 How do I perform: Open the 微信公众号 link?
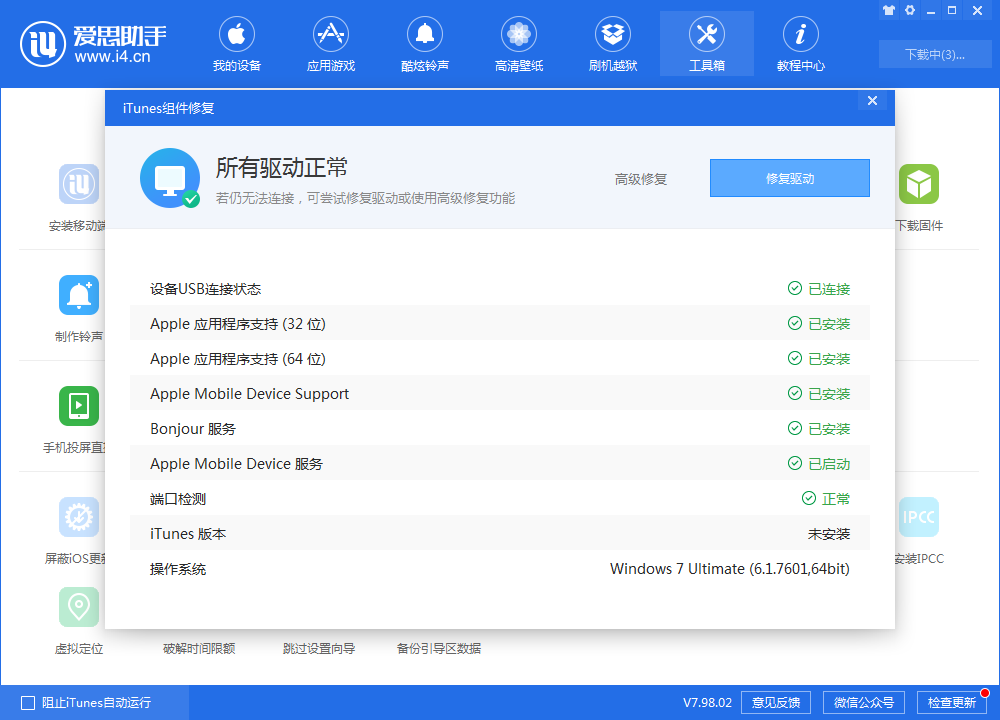tap(863, 702)
